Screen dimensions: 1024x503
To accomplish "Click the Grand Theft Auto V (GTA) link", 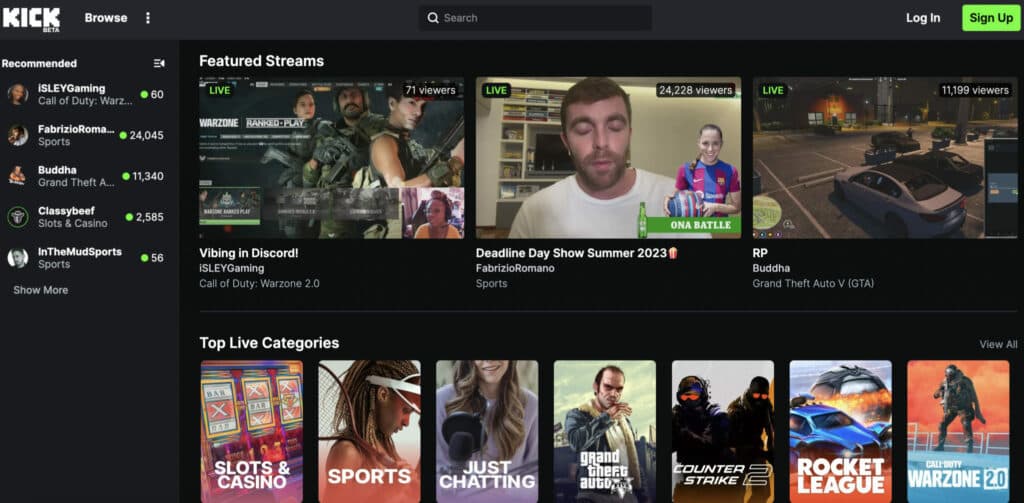I will [x=813, y=284].
